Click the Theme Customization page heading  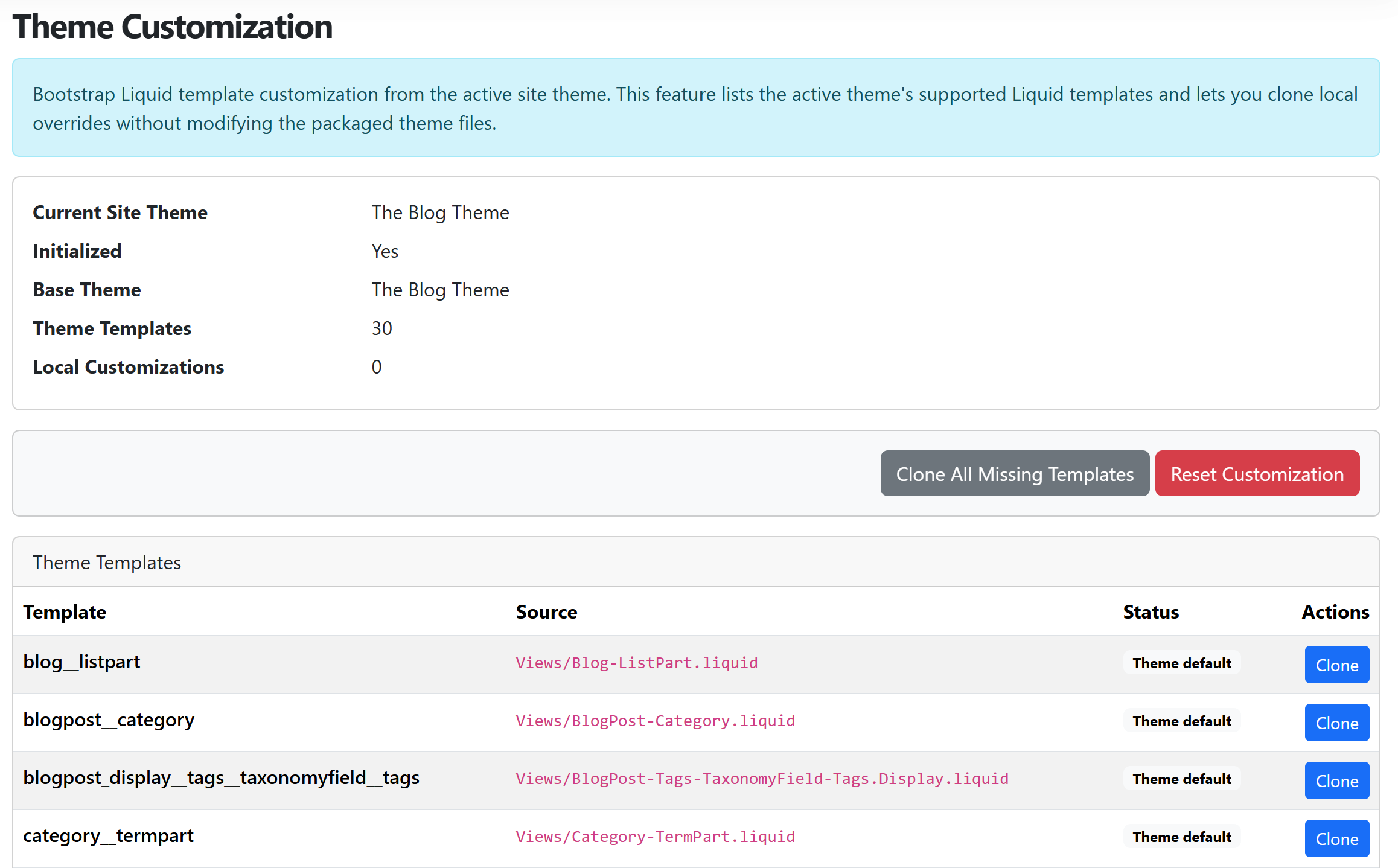pos(173,27)
